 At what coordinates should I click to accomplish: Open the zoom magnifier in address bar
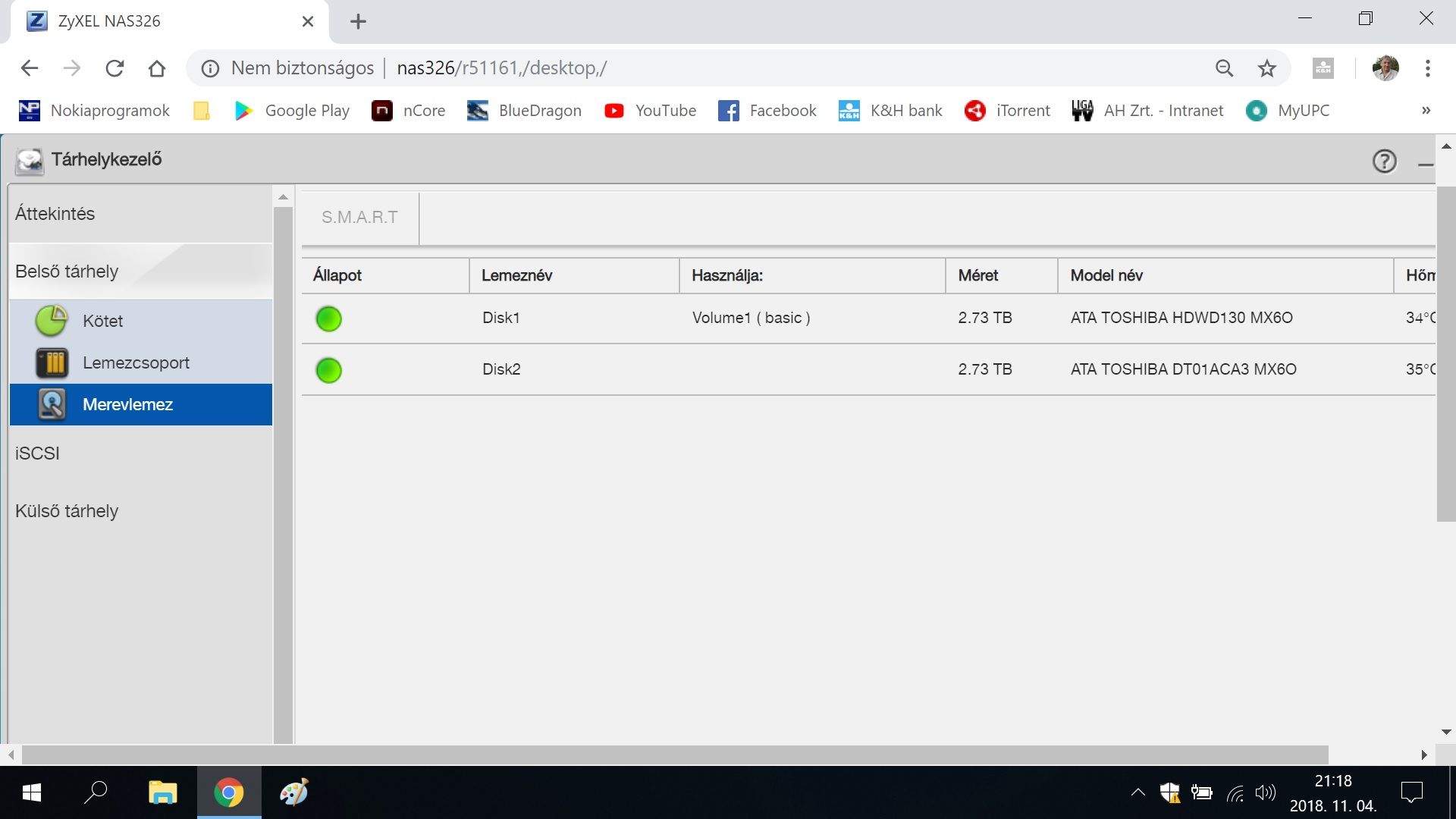[1224, 68]
